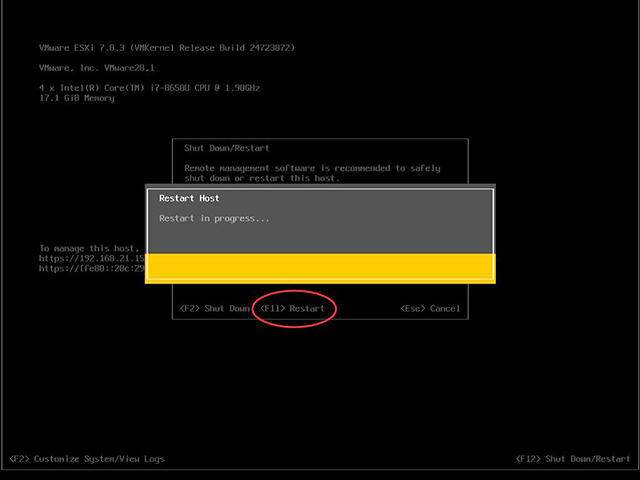Screen dimensions: 640x480
Task: Open the https://192.168.21.15 management URL
Action: (92, 258)
